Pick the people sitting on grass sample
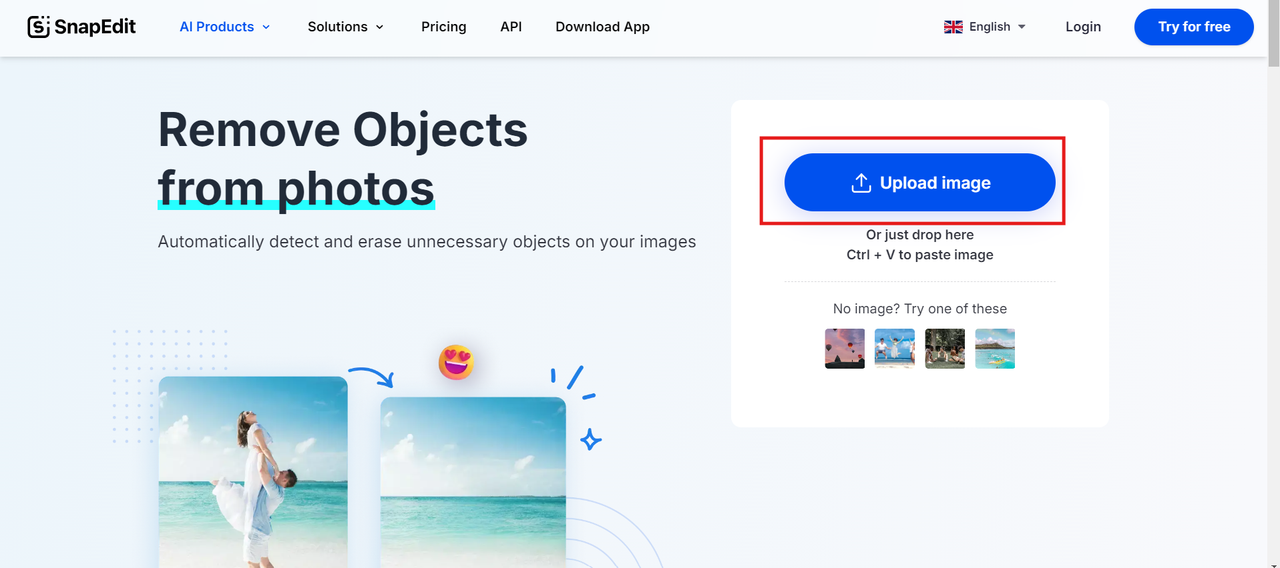Viewport: 1280px width, 568px height. (x=945, y=349)
